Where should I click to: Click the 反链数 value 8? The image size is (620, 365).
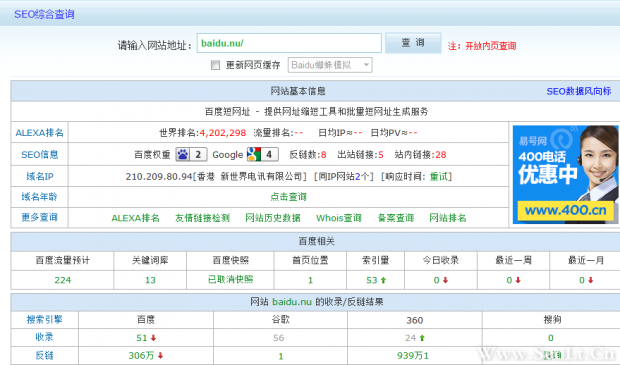click(x=324, y=155)
